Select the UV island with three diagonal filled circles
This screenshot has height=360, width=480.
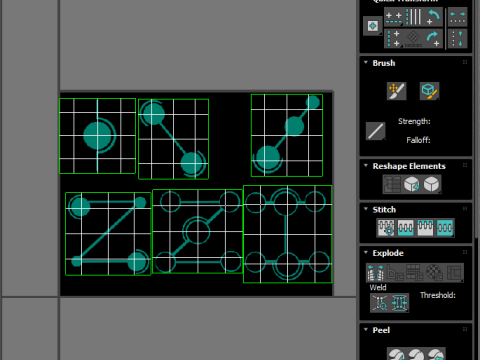287,135
